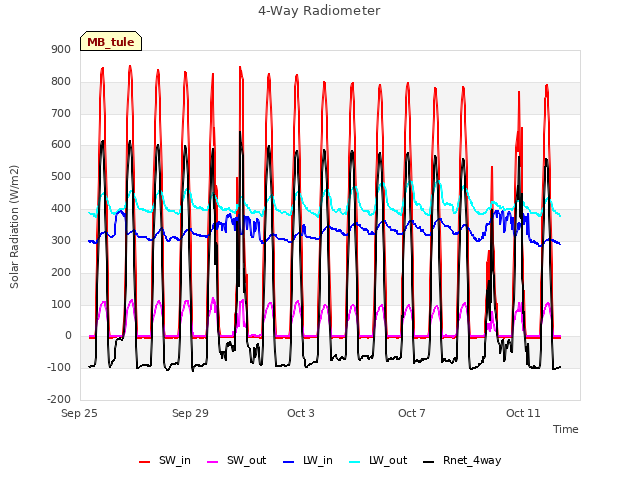Click the magenta SW_out legend color marker
This screenshot has width=640, height=480.
click(x=213, y=462)
